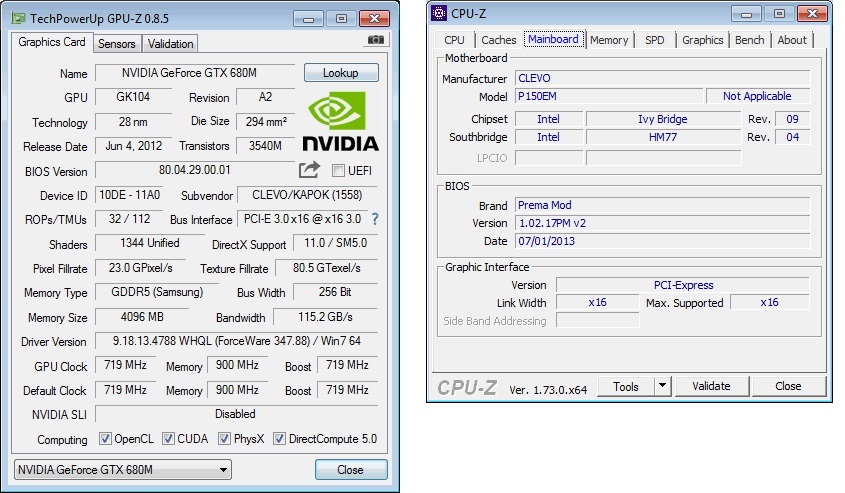
Task: Click the Validate button in CPU-Z
Action: 711,386
